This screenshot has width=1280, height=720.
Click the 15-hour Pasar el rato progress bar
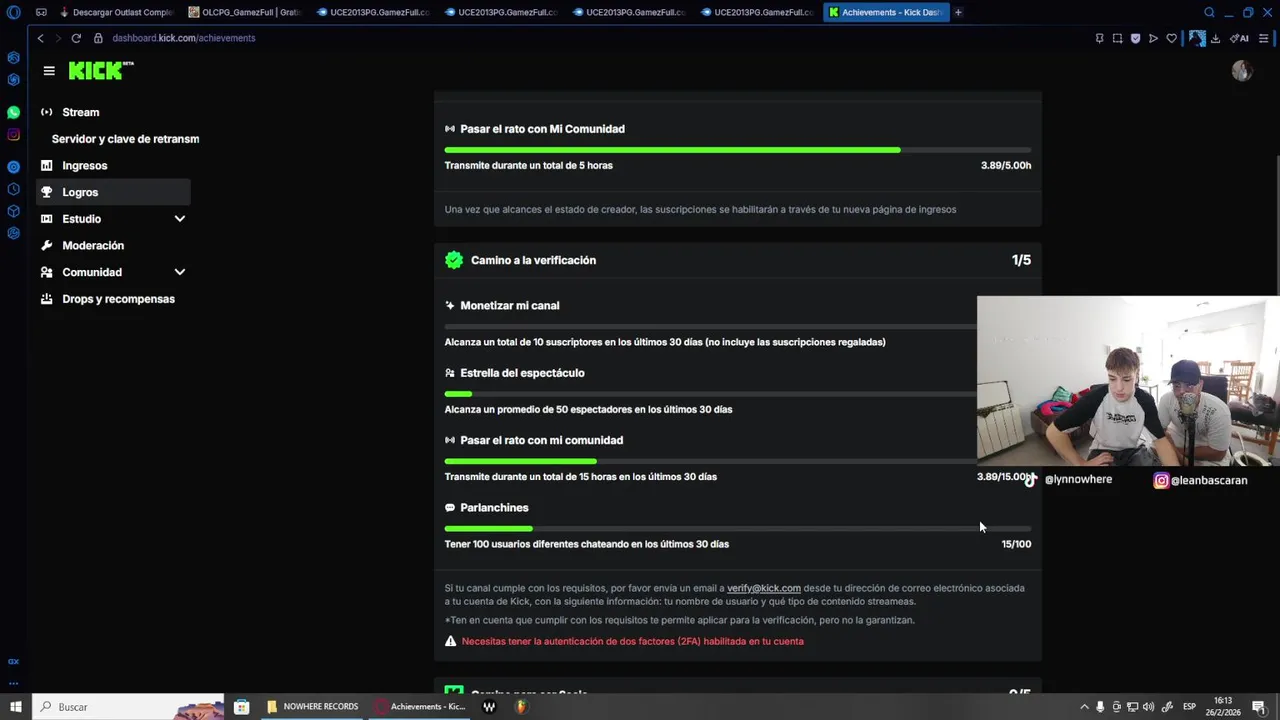711,461
